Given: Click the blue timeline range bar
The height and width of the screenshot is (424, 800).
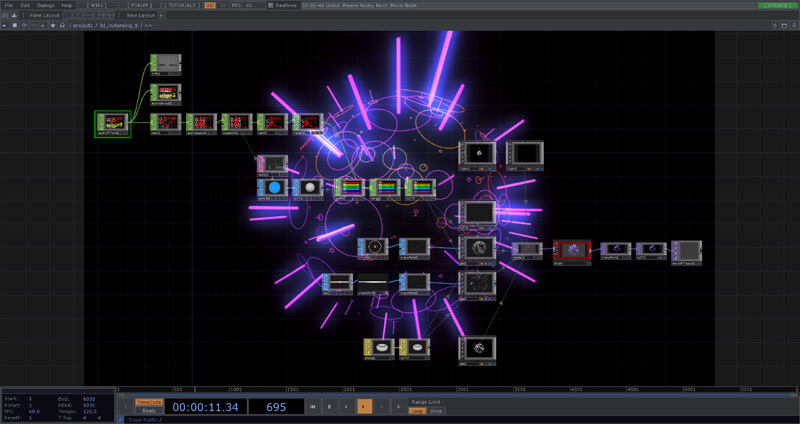Looking at the screenshot, I should [x=457, y=395].
